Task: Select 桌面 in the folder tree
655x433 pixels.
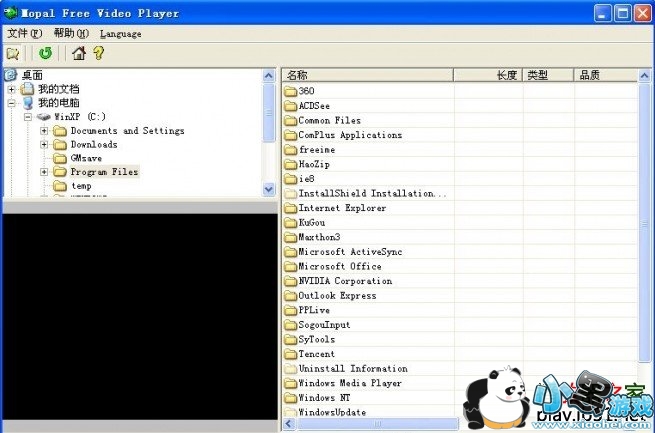Action: [x=32, y=75]
